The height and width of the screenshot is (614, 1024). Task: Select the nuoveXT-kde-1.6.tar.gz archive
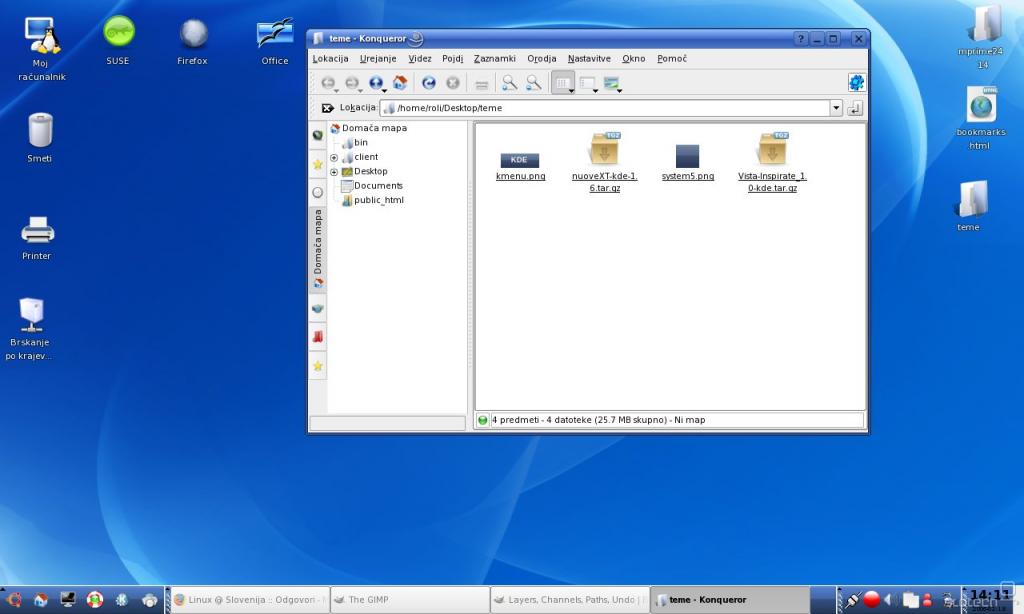[604, 163]
